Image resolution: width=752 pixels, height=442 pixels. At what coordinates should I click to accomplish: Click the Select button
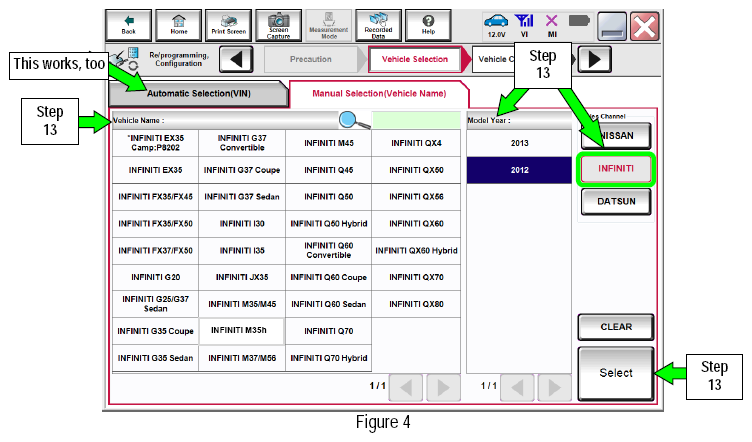tap(616, 373)
